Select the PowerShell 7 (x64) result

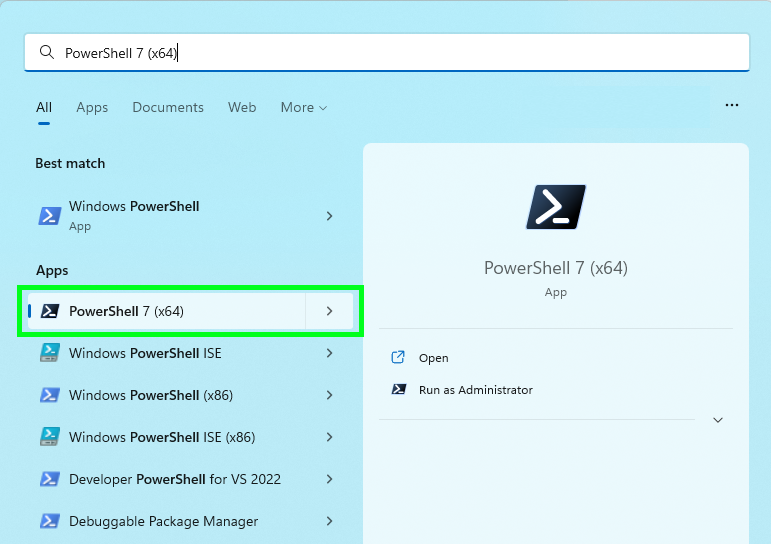(167, 311)
